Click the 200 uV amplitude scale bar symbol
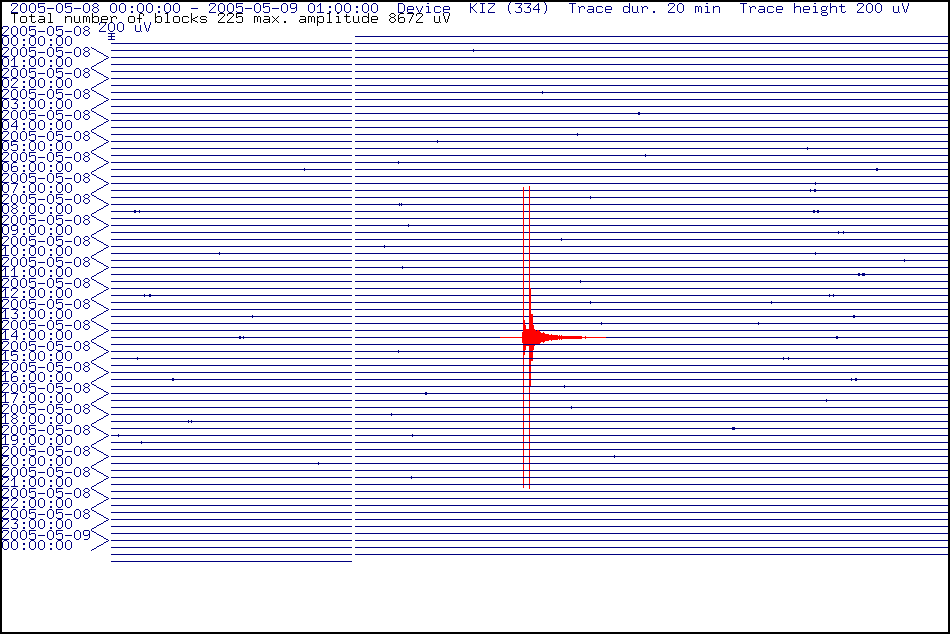Screen dimensions: 950x634 pyautogui.click(x=111, y=36)
